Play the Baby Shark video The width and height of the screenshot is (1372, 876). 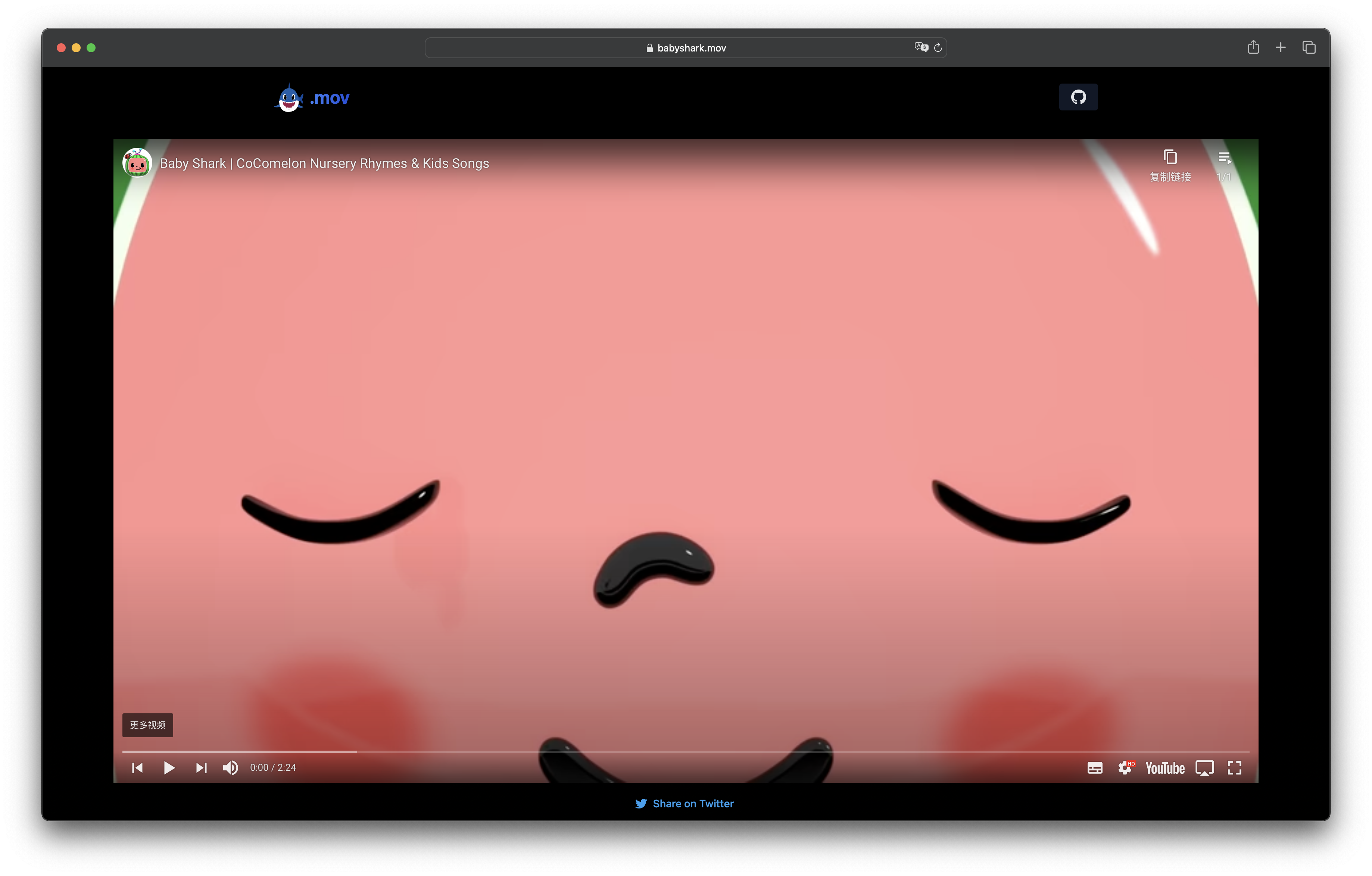[x=169, y=768]
